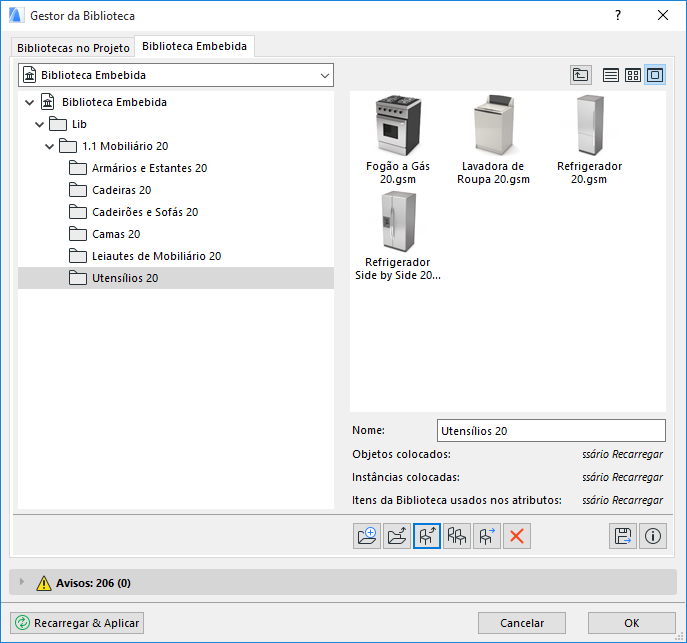Collapse the 1.1 Mobiliário 20 folder

pos(50,147)
